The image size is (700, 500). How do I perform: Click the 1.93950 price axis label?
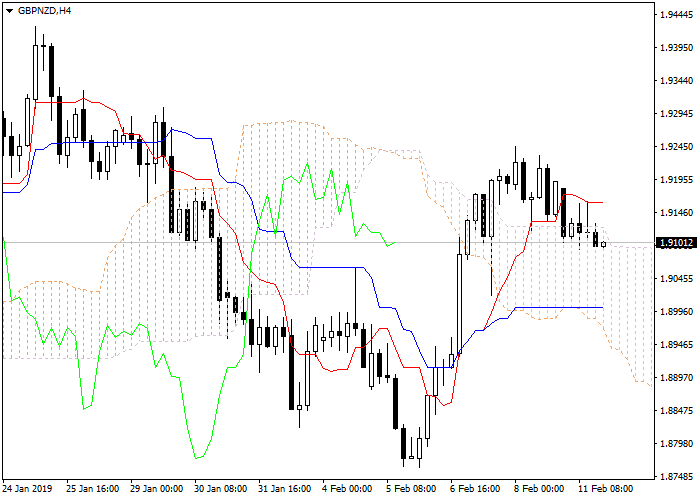point(677,48)
